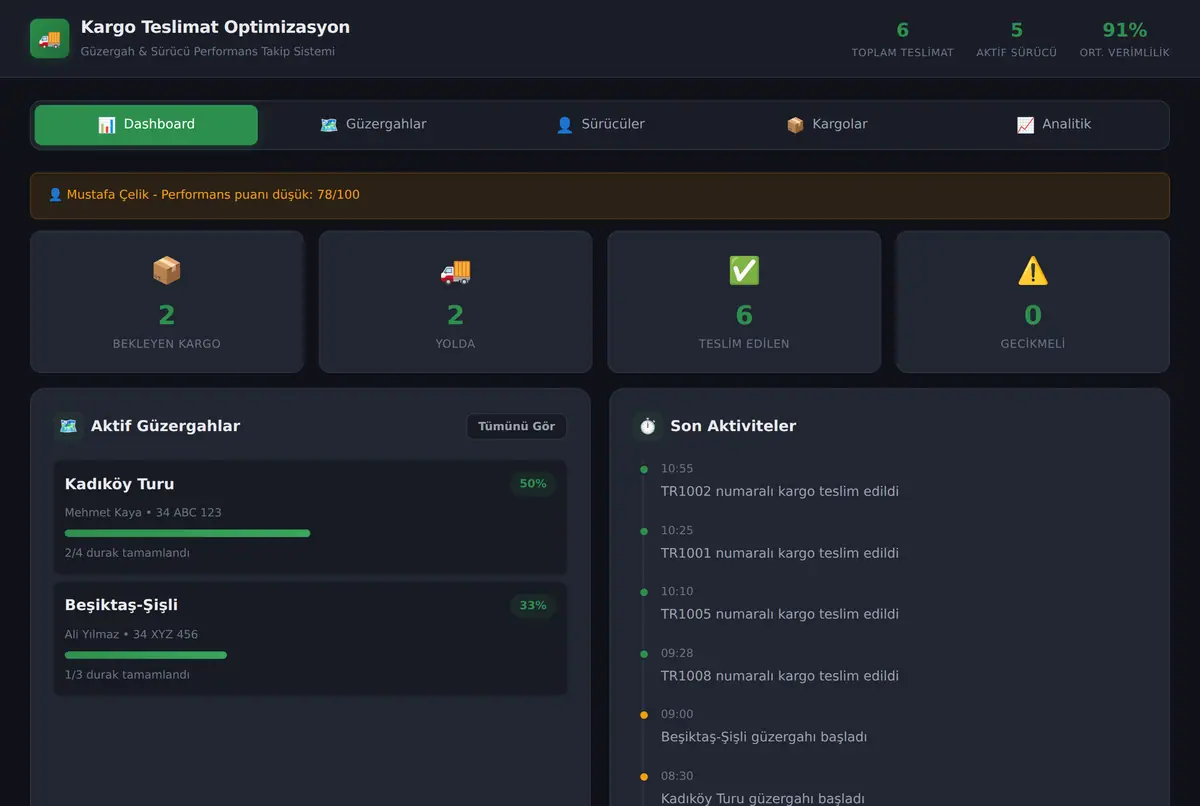
Task: Click the Beşiktaş-Şişli progress bar
Action: tap(310, 655)
